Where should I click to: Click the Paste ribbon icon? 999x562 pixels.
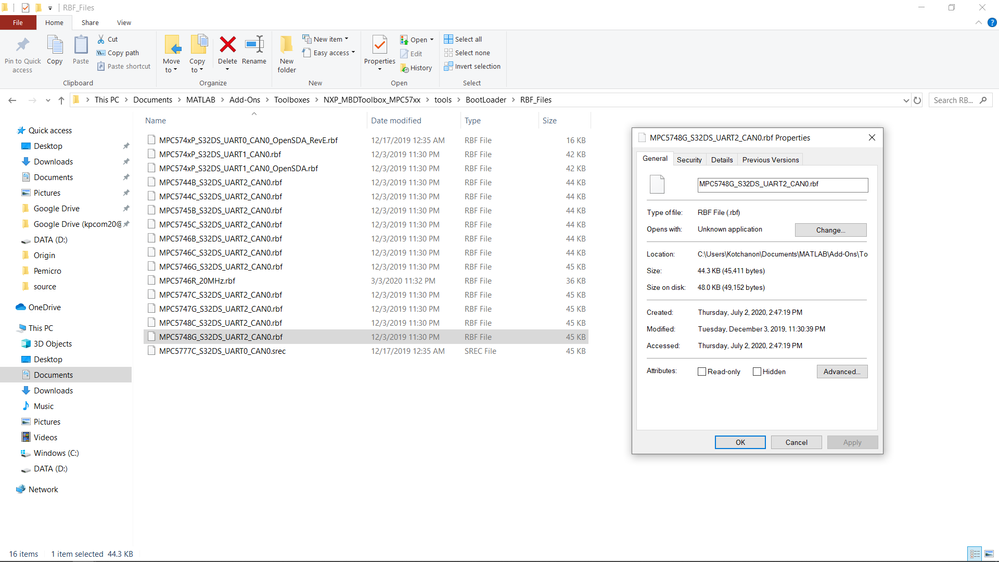[x=81, y=45]
